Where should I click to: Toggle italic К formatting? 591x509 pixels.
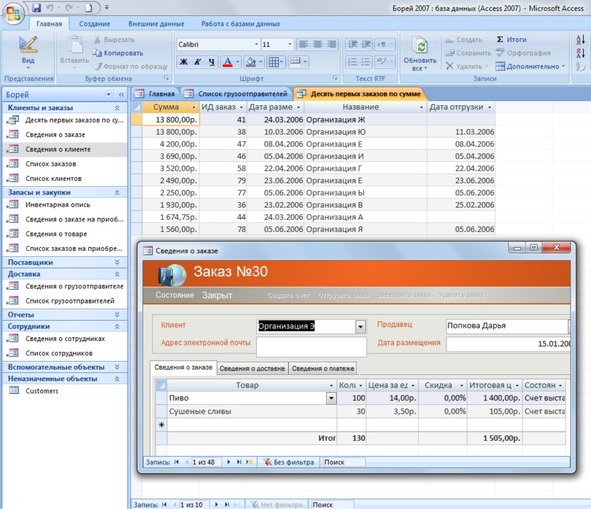(198, 62)
